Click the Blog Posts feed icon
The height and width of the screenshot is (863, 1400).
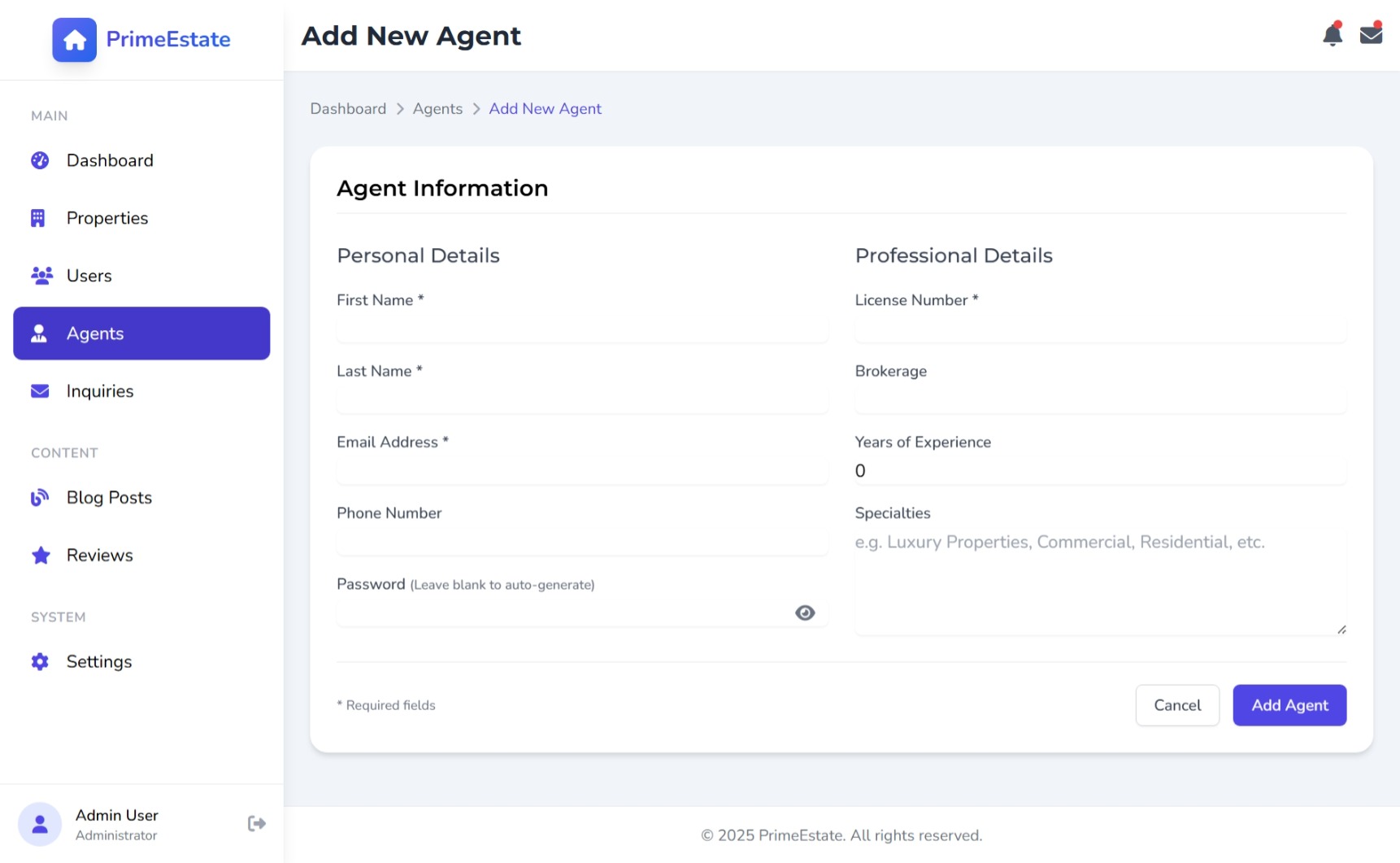coord(40,498)
